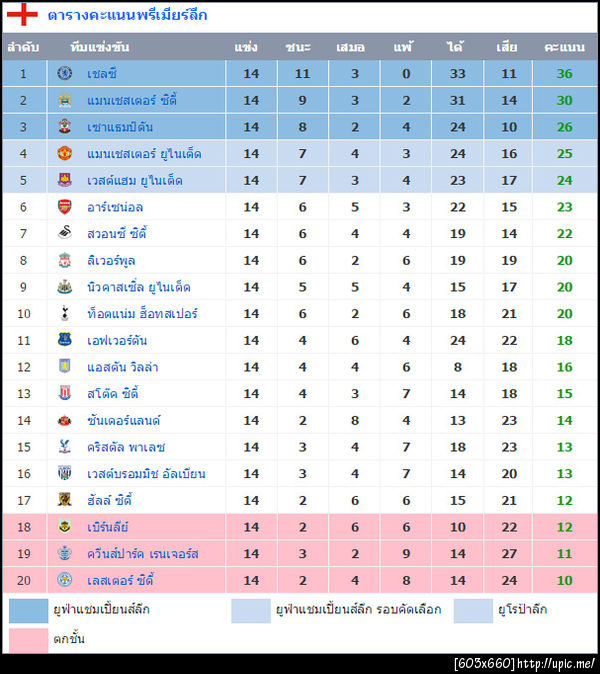
Task: Click the Tottenham Hotspur crest icon
Action: [x=65, y=313]
